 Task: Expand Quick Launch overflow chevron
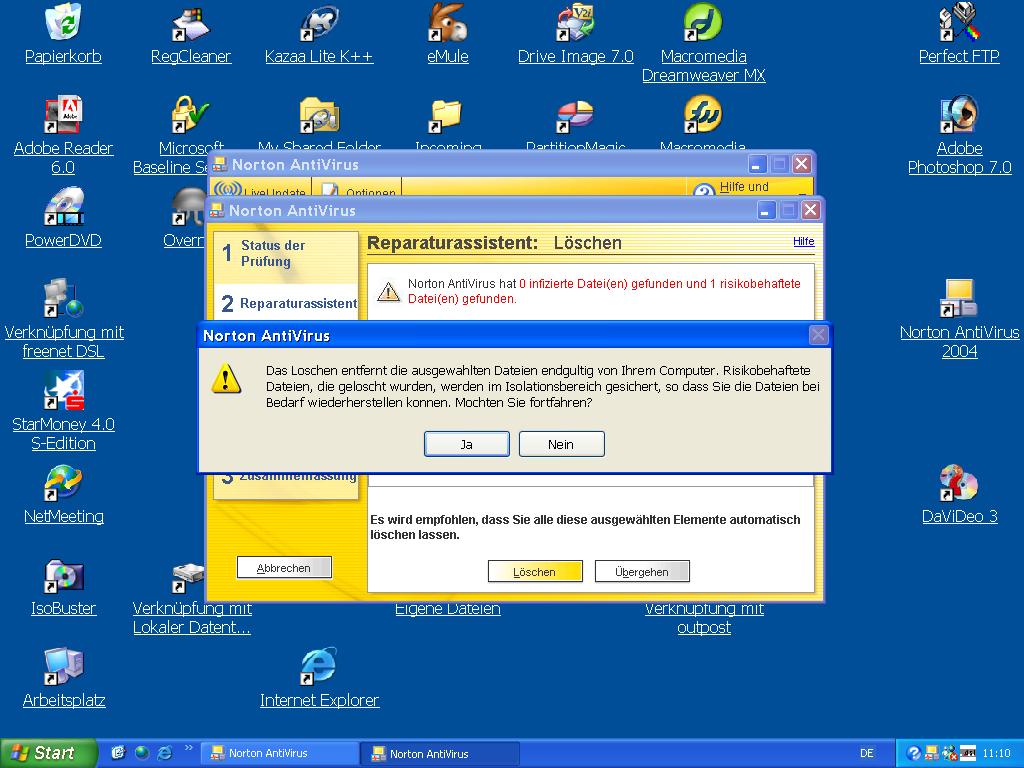(189, 748)
